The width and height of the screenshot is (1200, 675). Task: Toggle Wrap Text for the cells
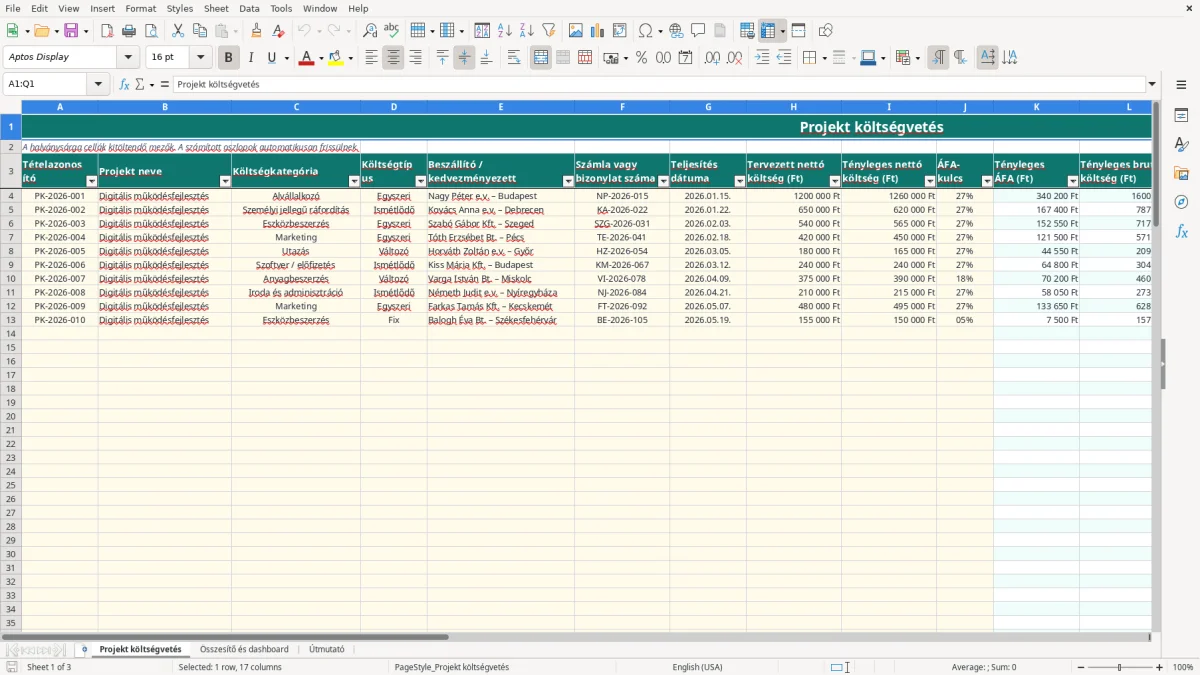coord(514,58)
